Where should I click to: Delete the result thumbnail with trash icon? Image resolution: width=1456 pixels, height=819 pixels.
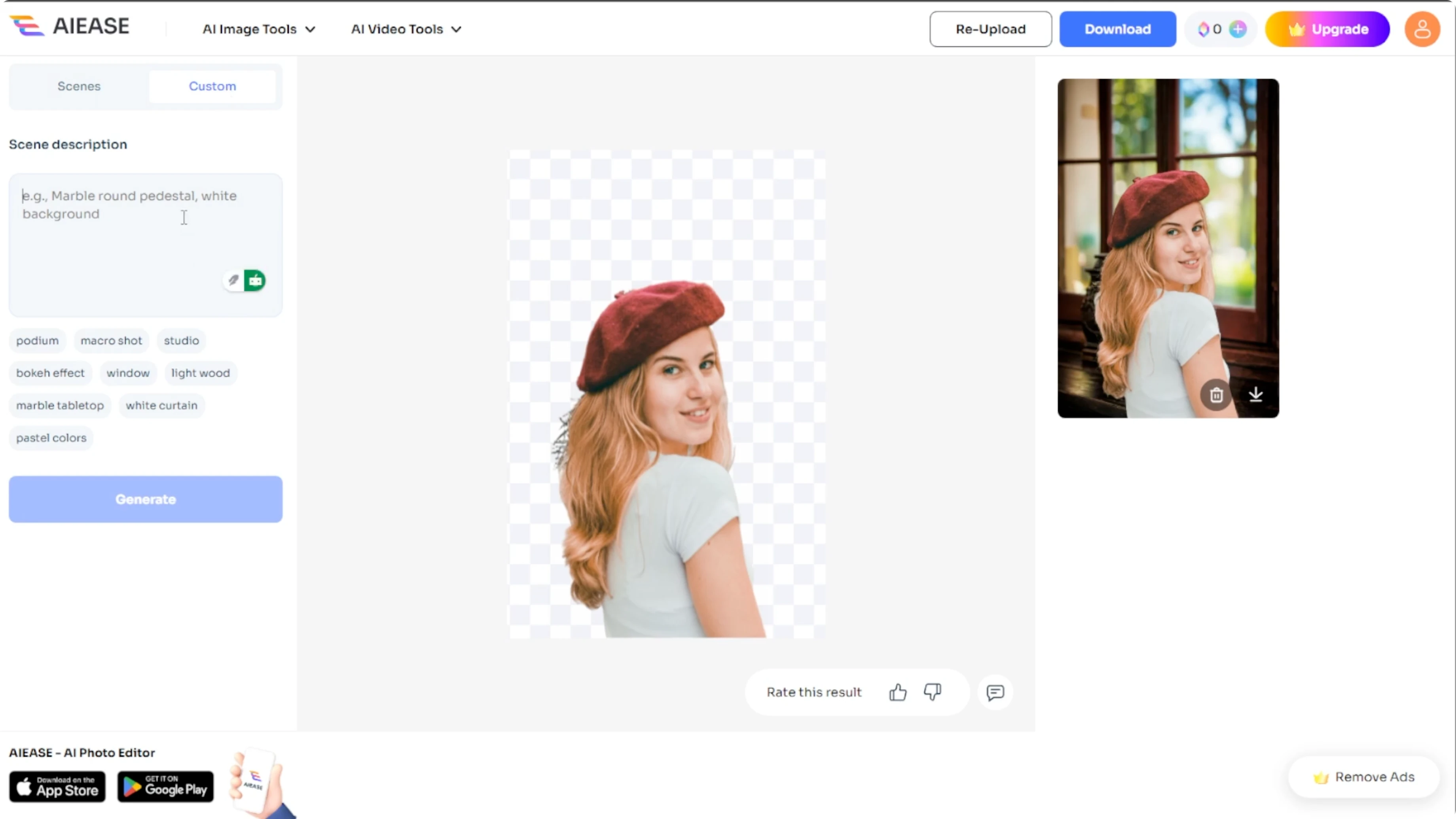[x=1216, y=394]
